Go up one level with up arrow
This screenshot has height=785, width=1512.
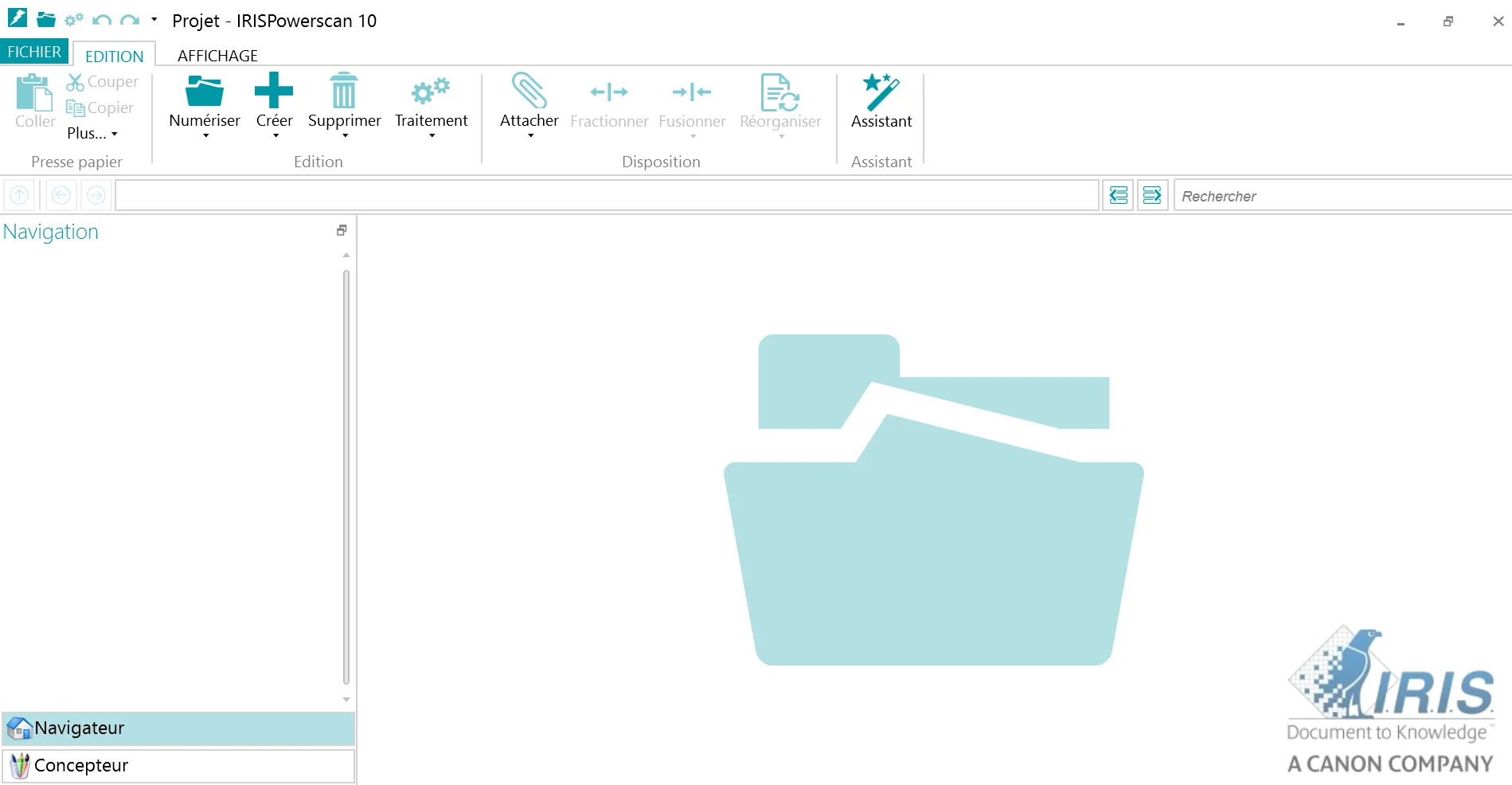click(19, 195)
